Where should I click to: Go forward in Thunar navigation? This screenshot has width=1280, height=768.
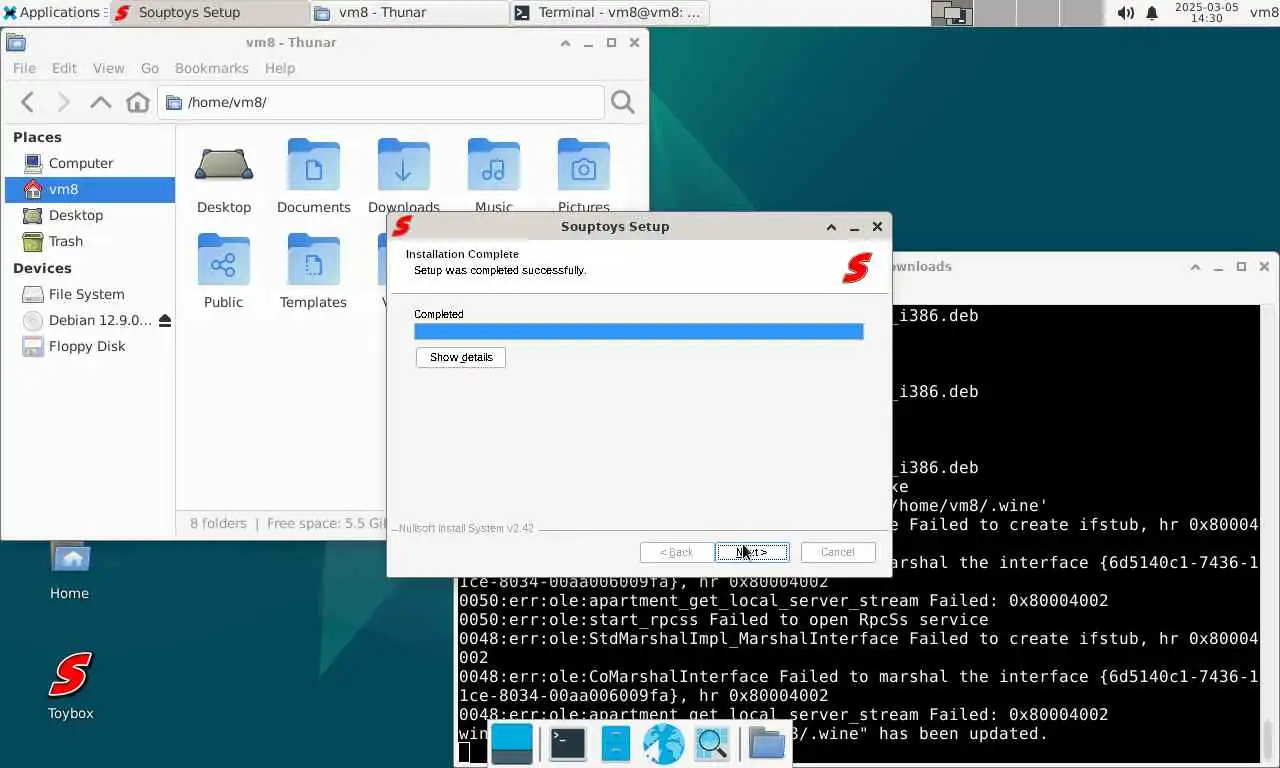(64, 102)
